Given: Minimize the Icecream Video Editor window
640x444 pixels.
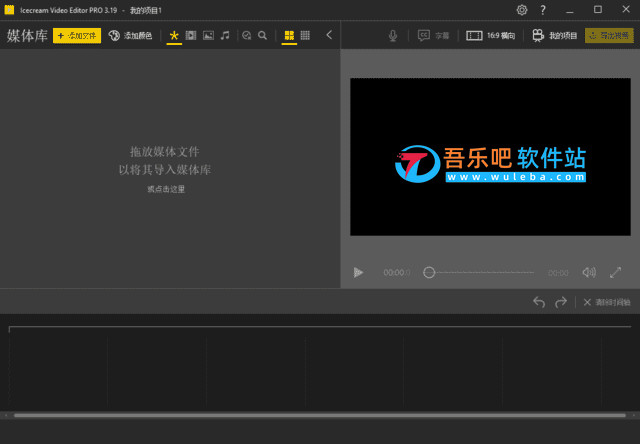Looking at the screenshot, I should [569, 10].
